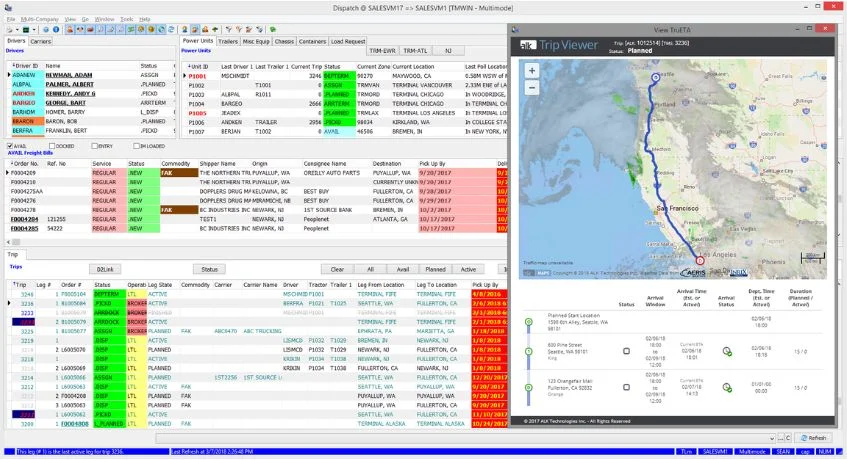Click the Driver ID column header
This screenshot has height=460, width=847.
click(x=26, y=66)
